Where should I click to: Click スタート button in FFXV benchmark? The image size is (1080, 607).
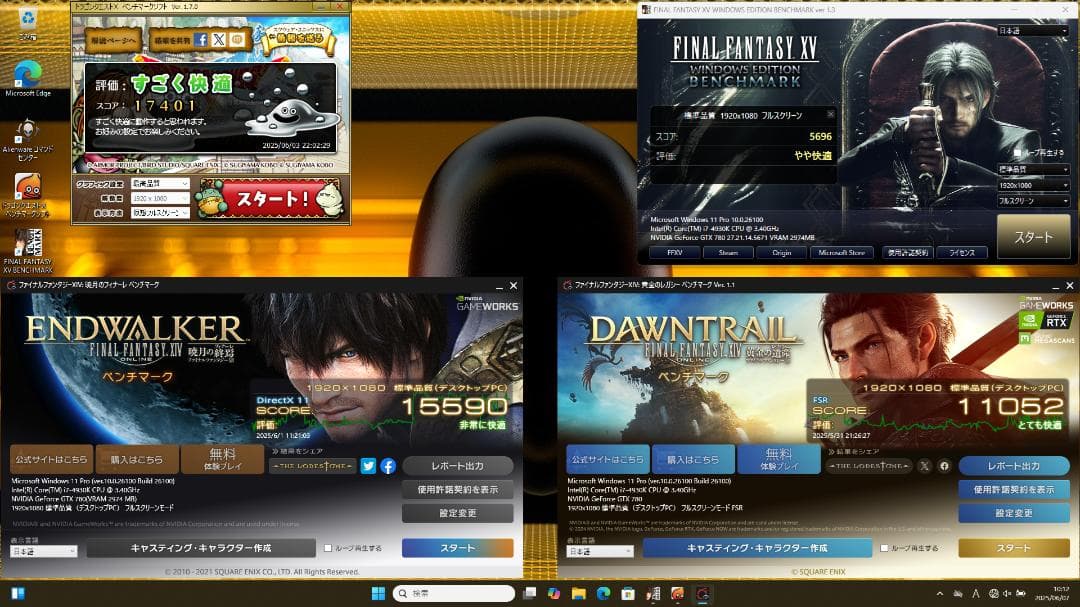pyautogui.click(x=1034, y=236)
